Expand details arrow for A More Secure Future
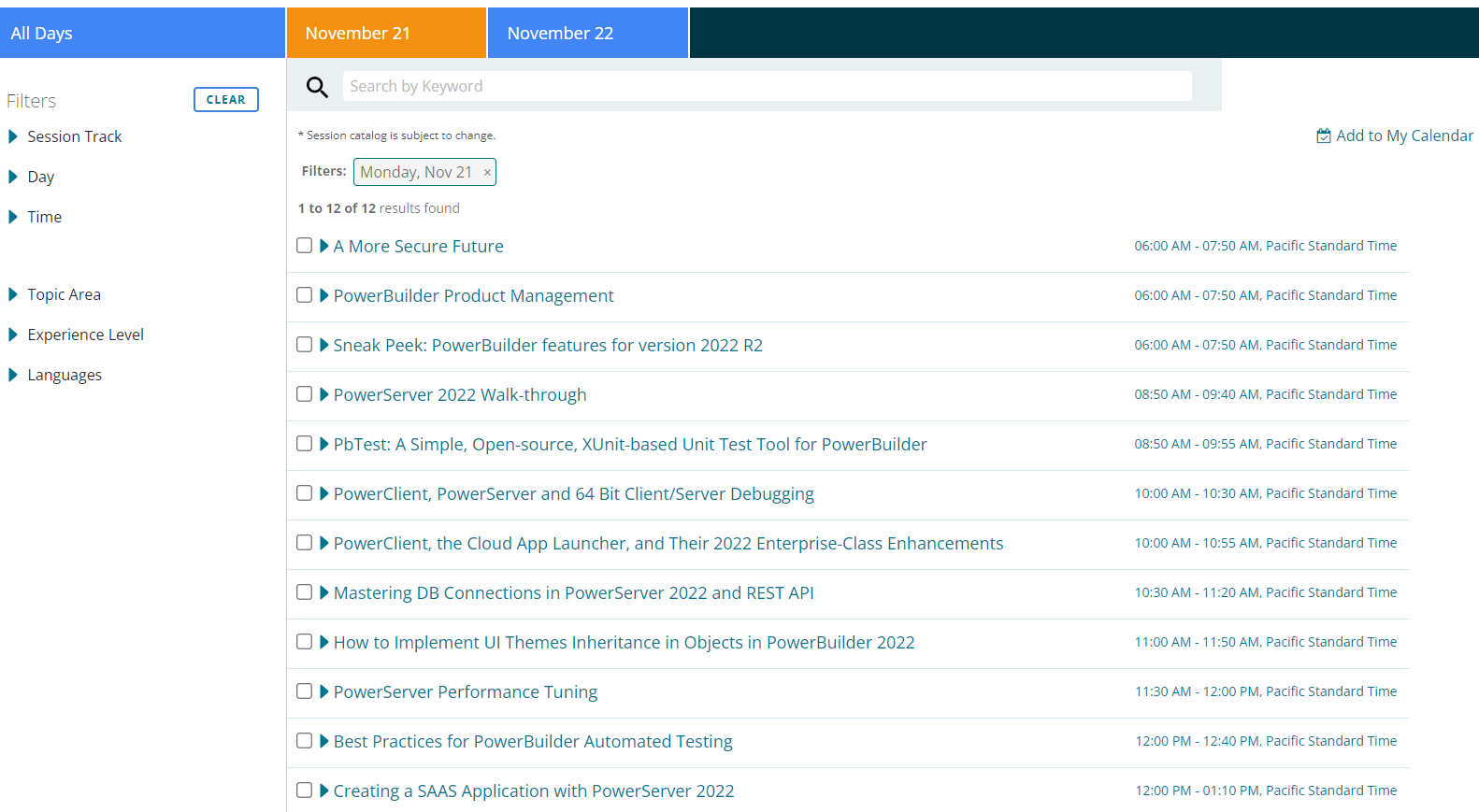1479x812 pixels. (x=324, y=246)
